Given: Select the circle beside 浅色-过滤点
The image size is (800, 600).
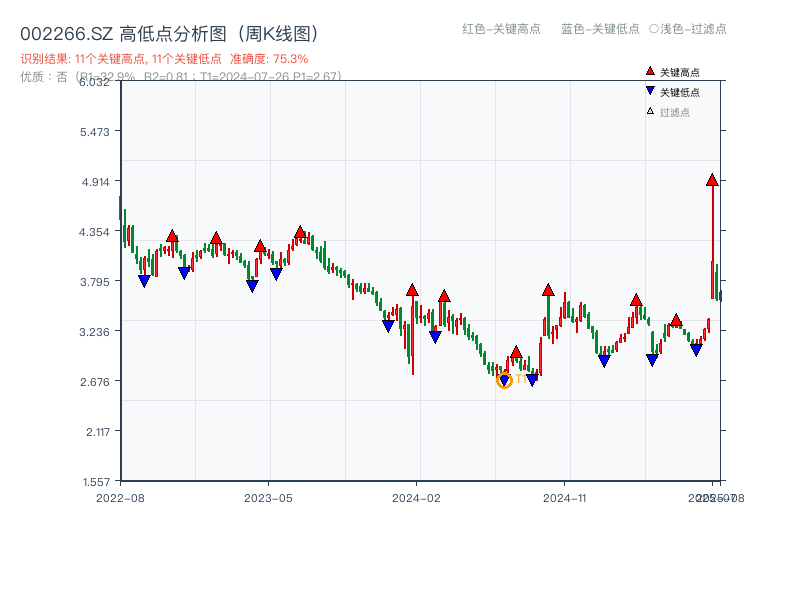Looking at the screenshot, I should 654,29.
